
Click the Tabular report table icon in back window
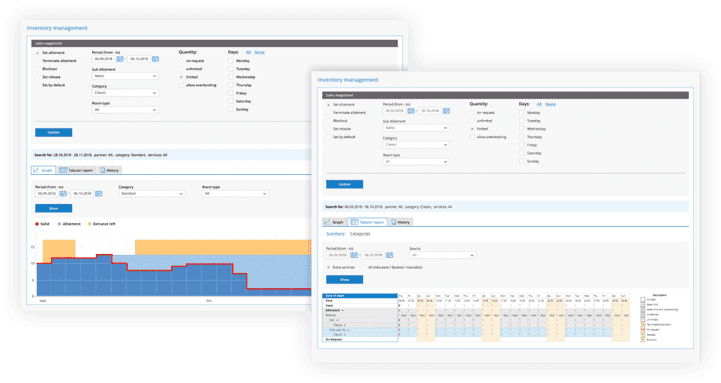click(63, 170)
